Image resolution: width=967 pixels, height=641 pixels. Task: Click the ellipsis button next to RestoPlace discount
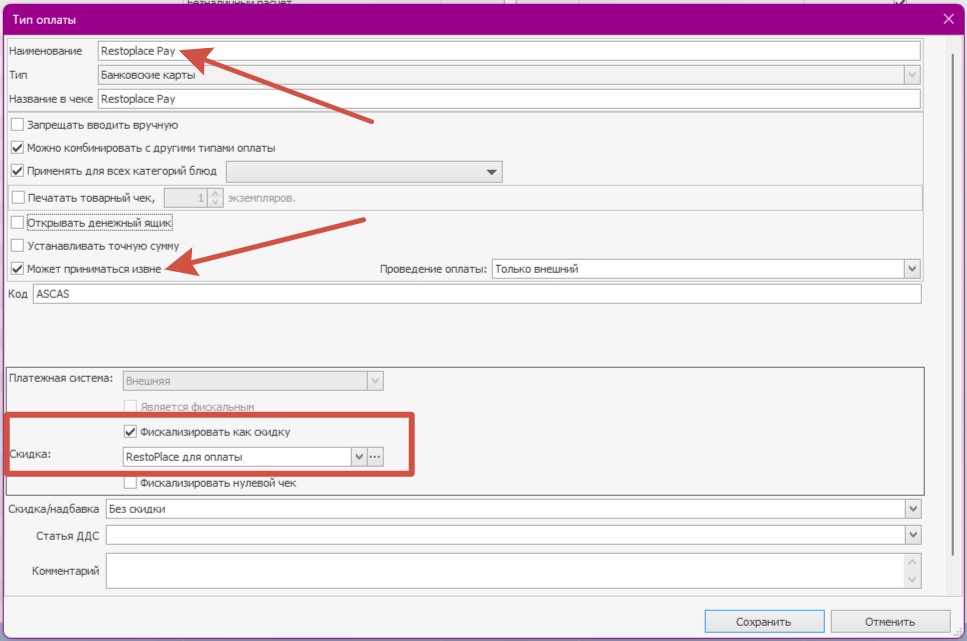tap(376, 457)
